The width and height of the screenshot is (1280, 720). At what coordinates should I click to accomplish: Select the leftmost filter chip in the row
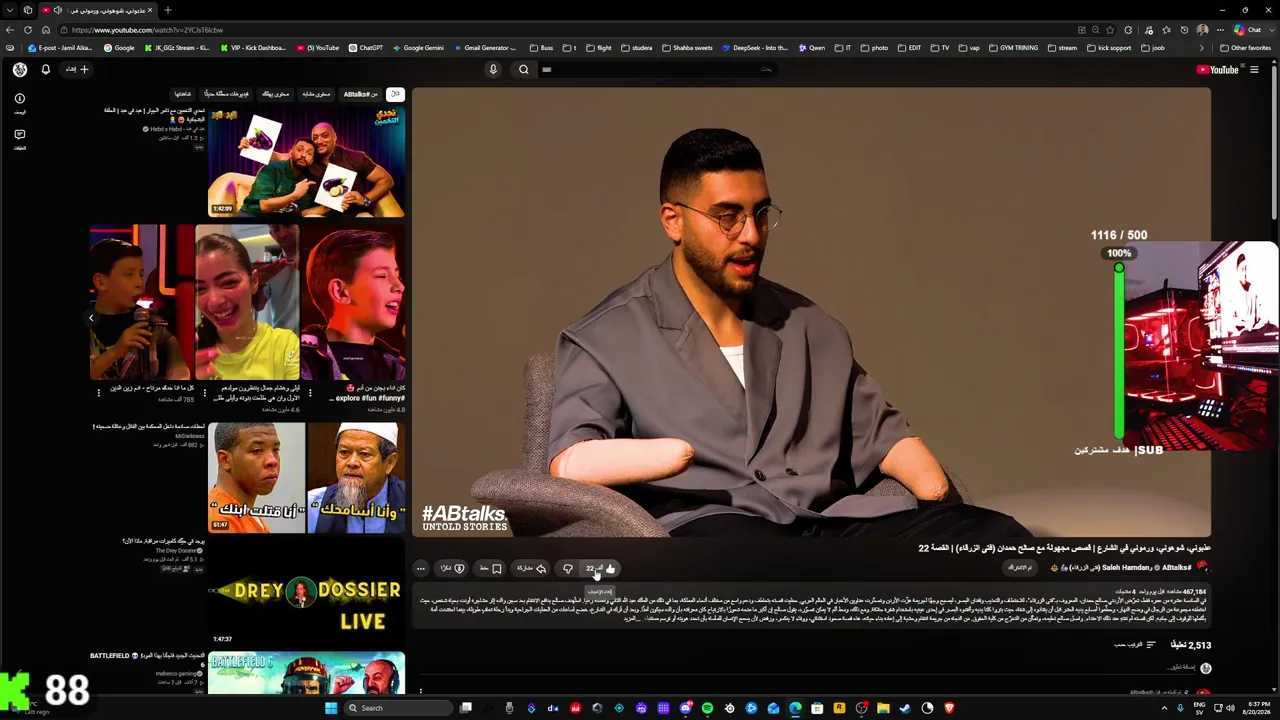point(182,94)
